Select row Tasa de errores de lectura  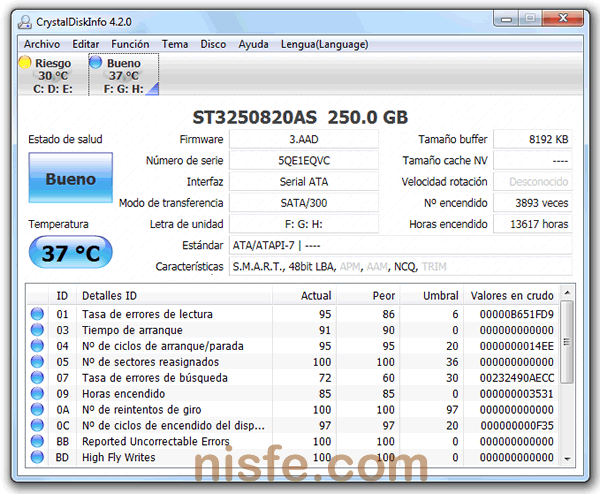(293, 314)
